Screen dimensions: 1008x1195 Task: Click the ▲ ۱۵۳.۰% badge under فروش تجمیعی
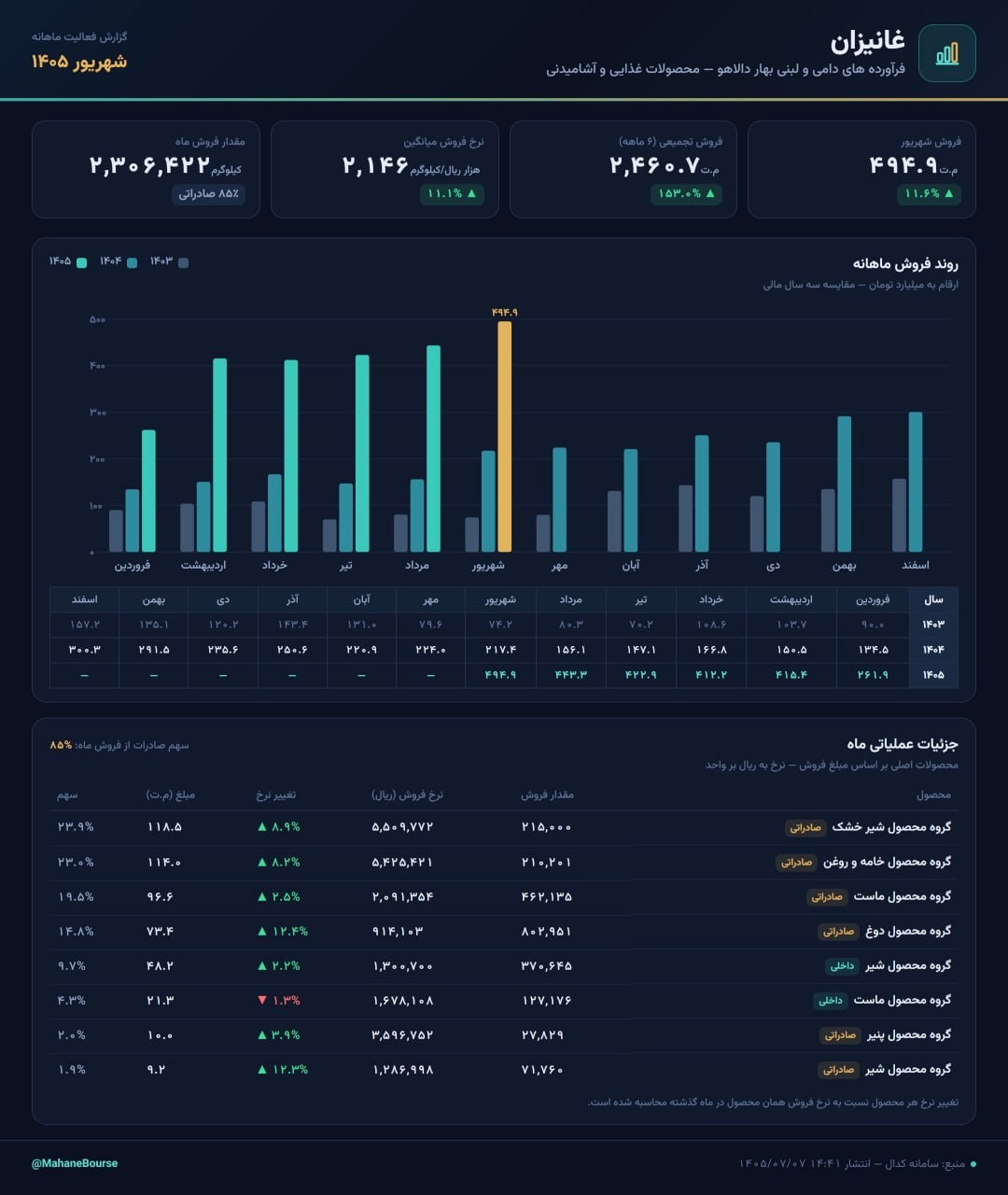click(687, 194)
